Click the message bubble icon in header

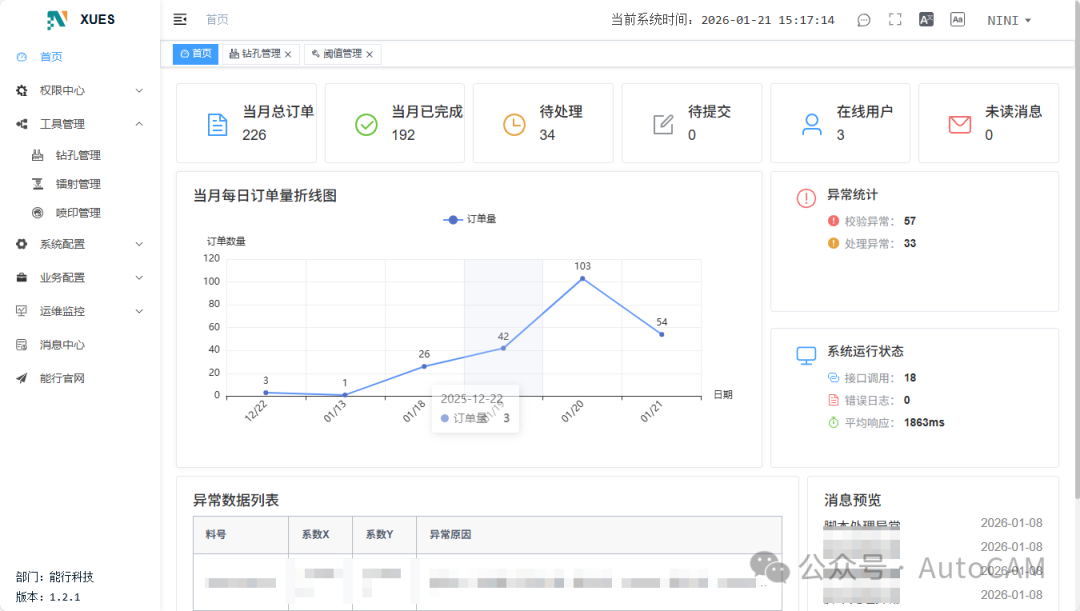point(862,19)
